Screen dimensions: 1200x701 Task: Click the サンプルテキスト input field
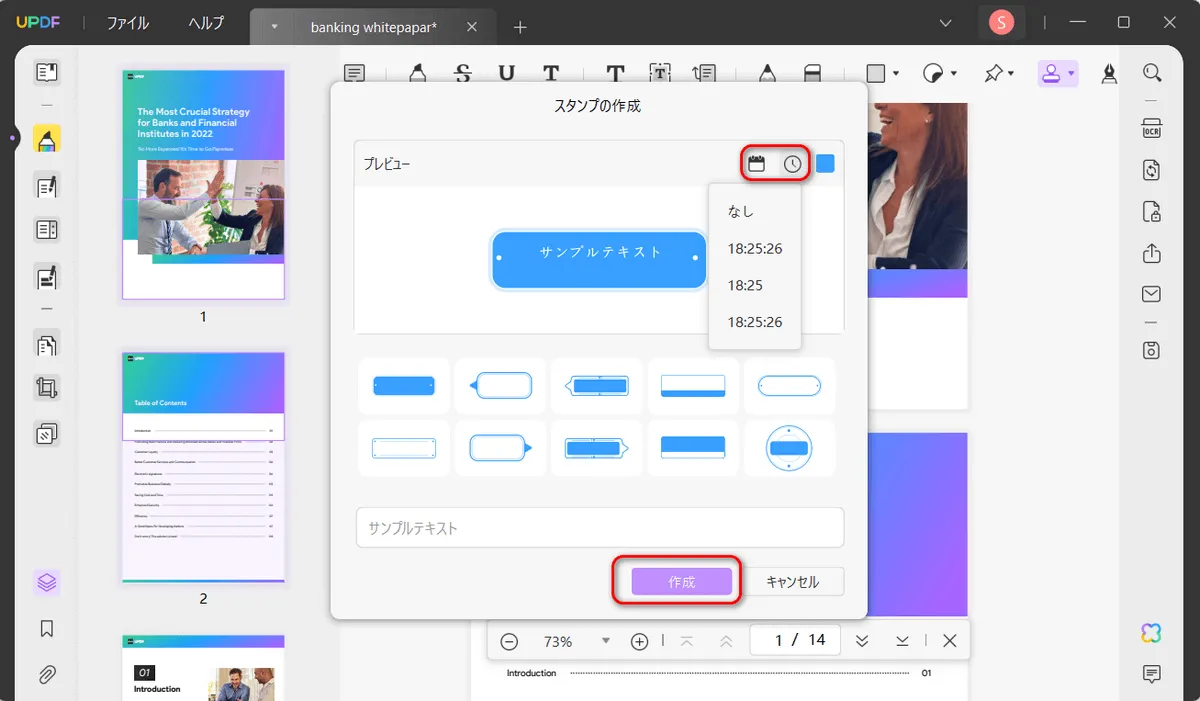tap(600, 528)
